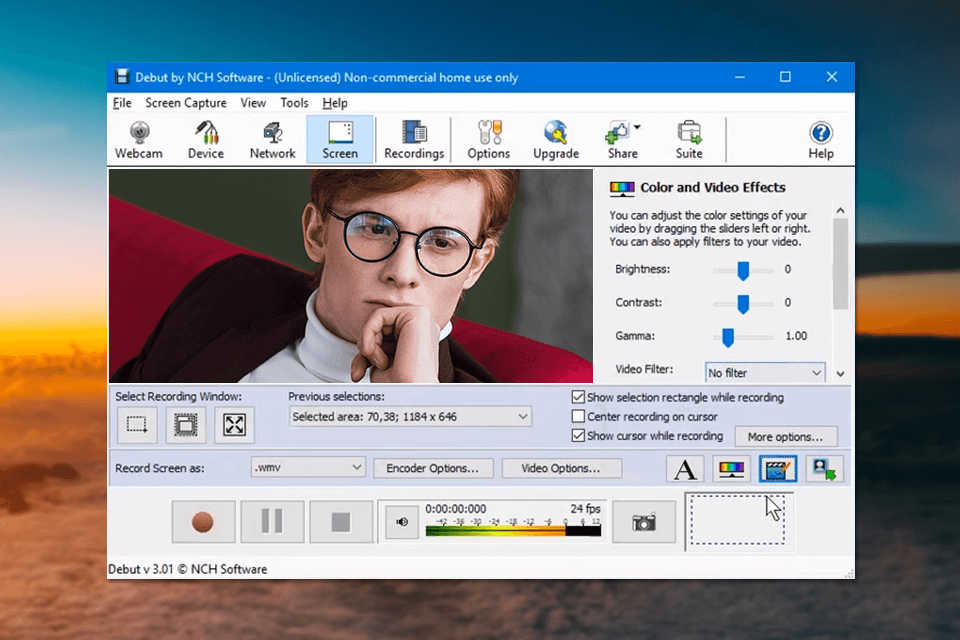Select the fullscreen recording window icon

pyautogui.click(x=234, y=424)
